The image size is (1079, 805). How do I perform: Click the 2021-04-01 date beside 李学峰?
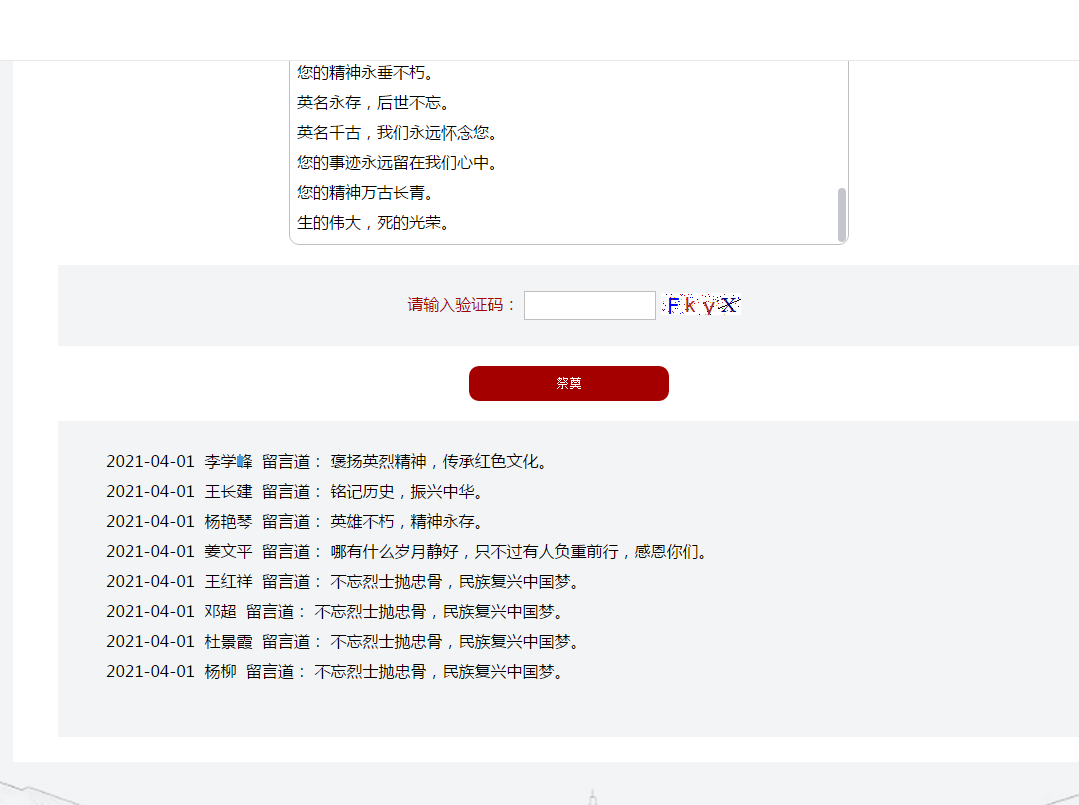point(150,462)
